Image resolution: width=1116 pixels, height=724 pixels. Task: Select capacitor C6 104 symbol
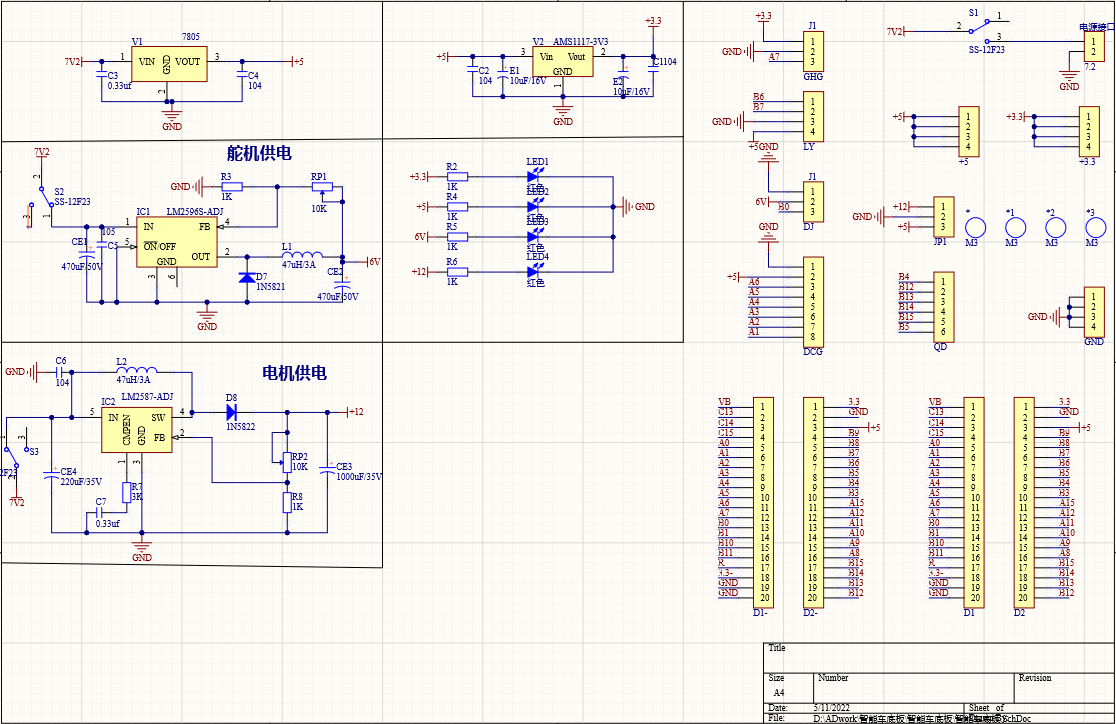(61, 371)
